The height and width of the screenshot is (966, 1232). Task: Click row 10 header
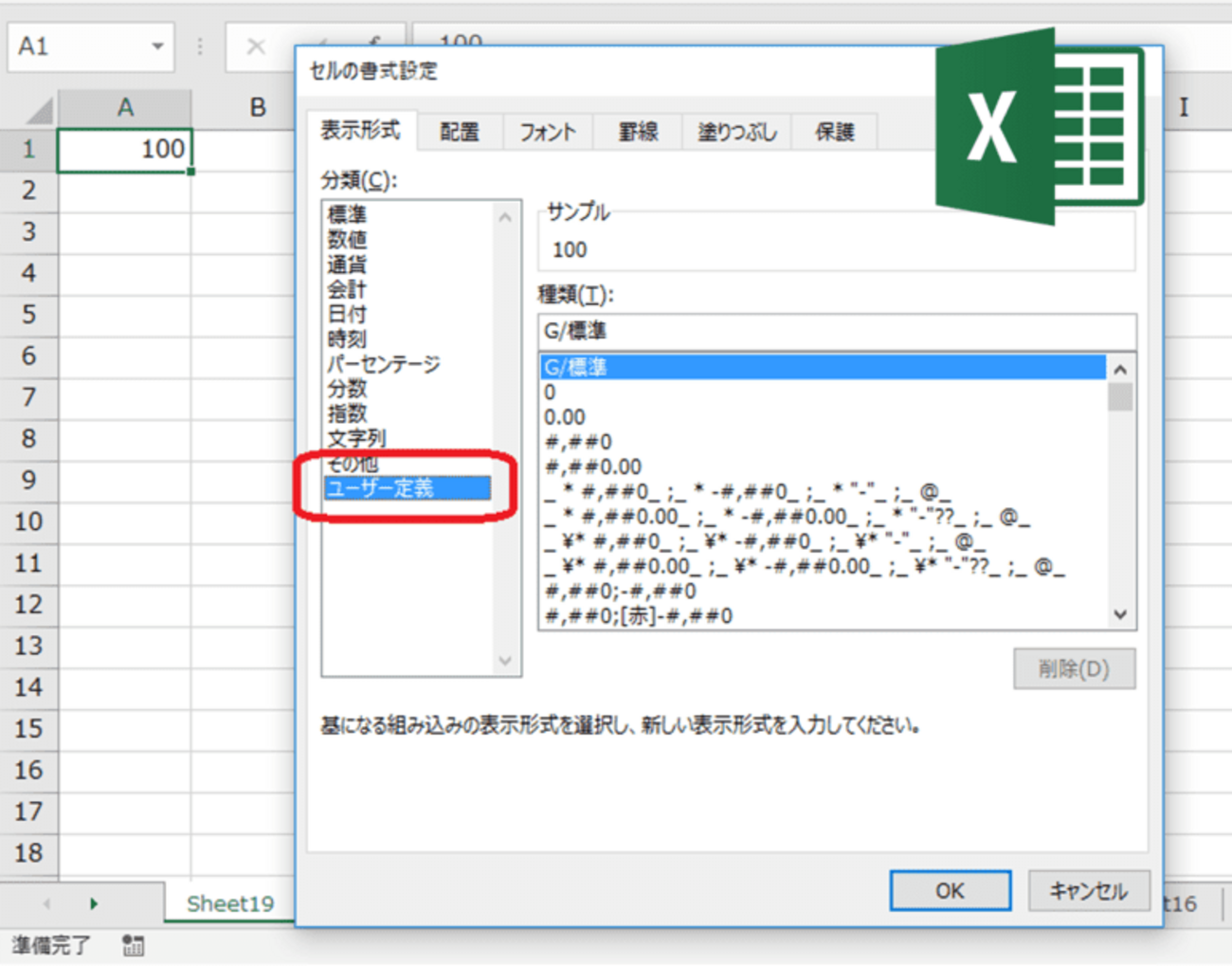[28, 521]
